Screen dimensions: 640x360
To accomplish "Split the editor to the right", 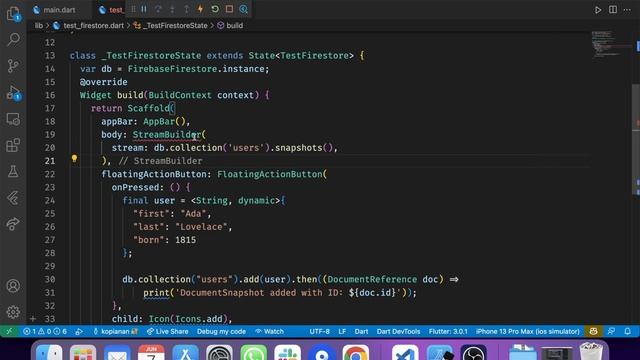I will coord(613,9).
